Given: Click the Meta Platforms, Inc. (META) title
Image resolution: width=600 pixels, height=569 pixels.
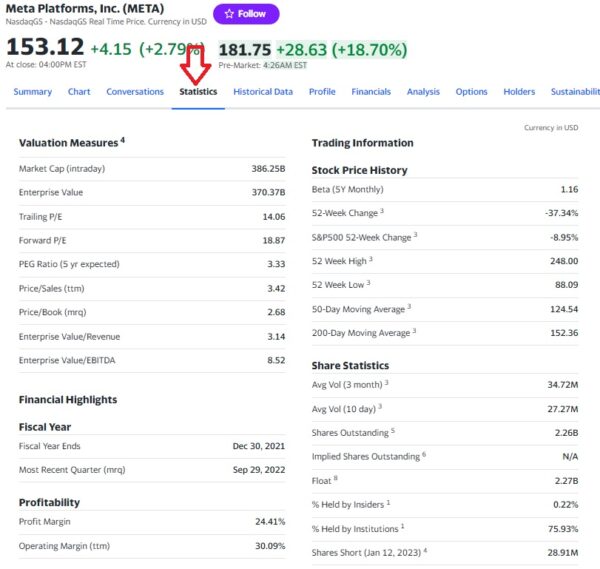Looking at the screenshot, I should 86,9.
